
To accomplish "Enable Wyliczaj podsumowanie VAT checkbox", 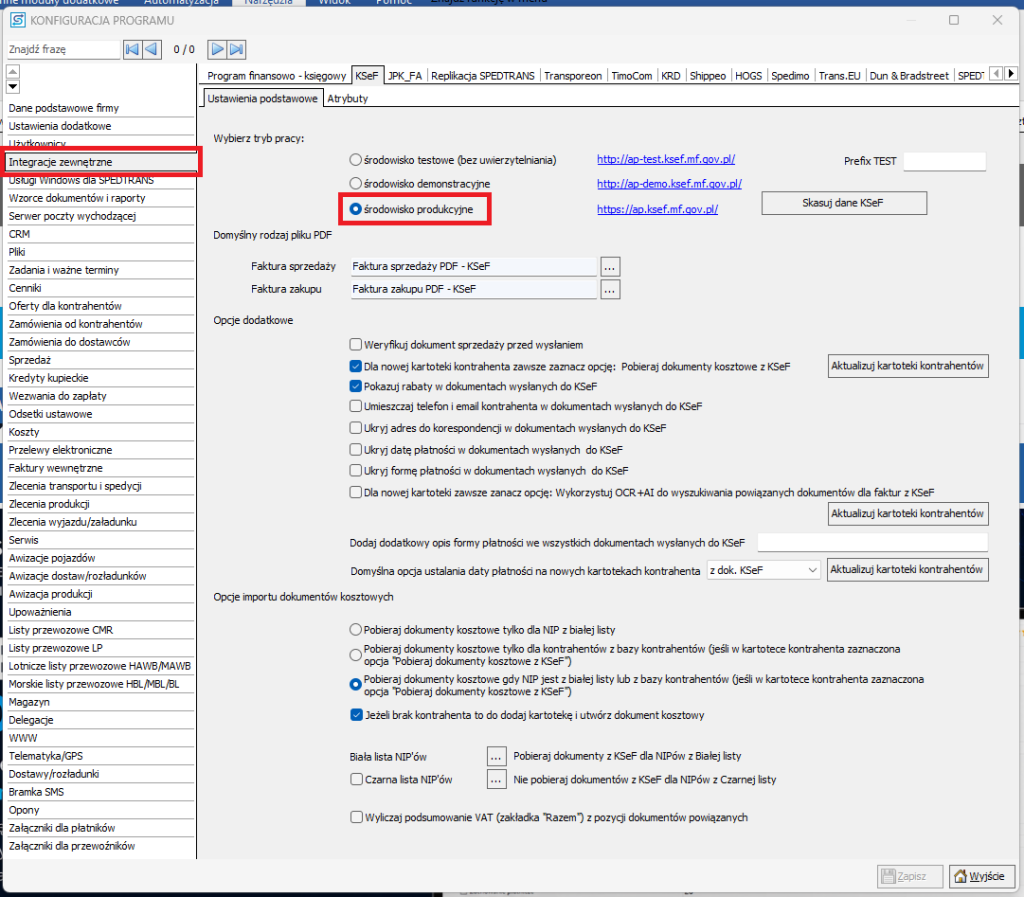I will pyautogui.click(x=357, y=817).
